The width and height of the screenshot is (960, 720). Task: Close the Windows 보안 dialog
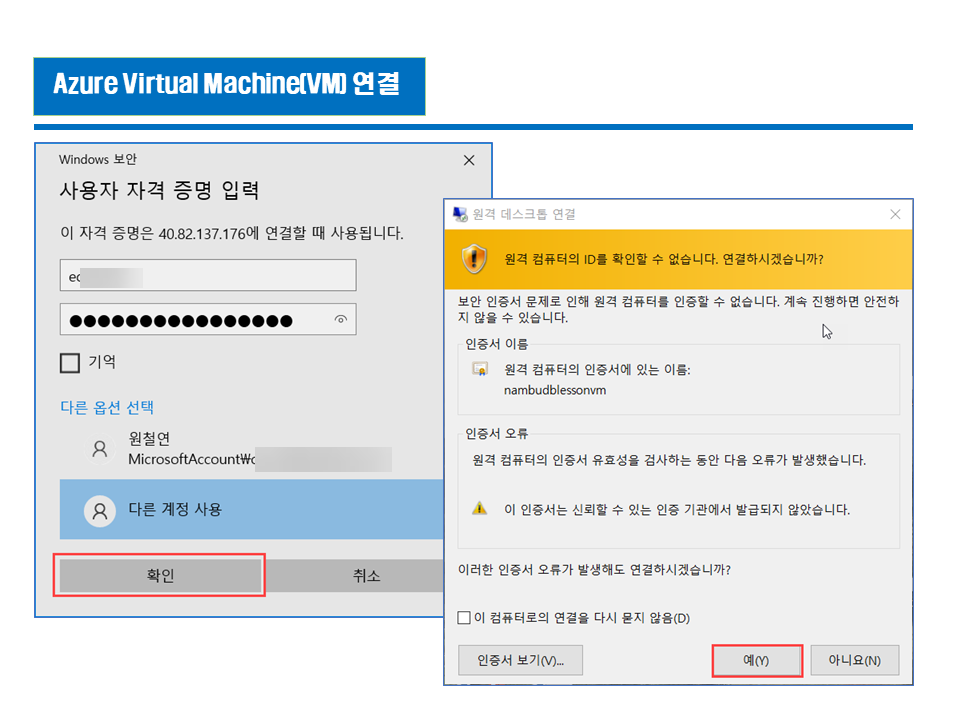click(469, 160)
